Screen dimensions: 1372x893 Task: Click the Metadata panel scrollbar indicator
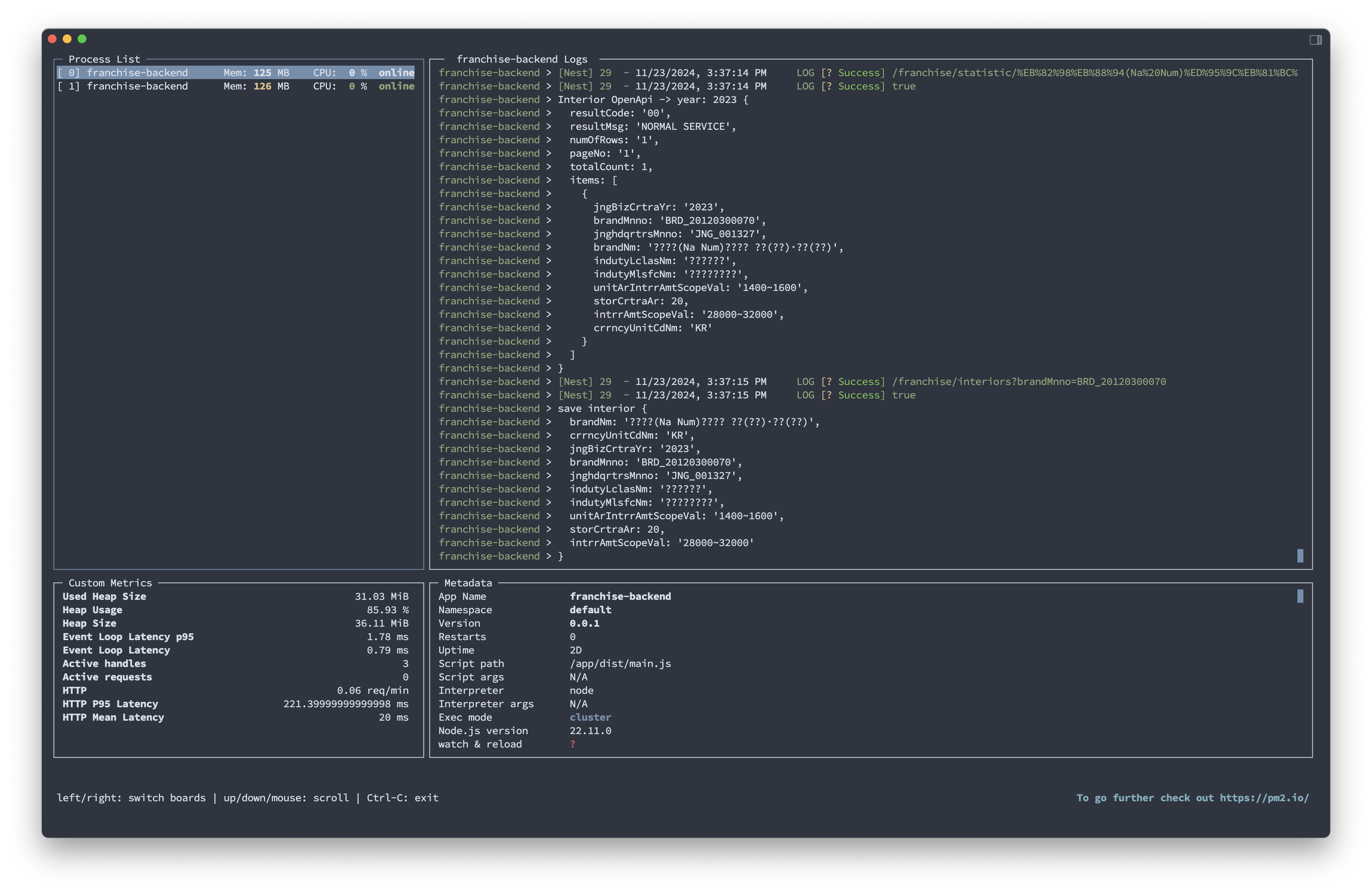1300,596
